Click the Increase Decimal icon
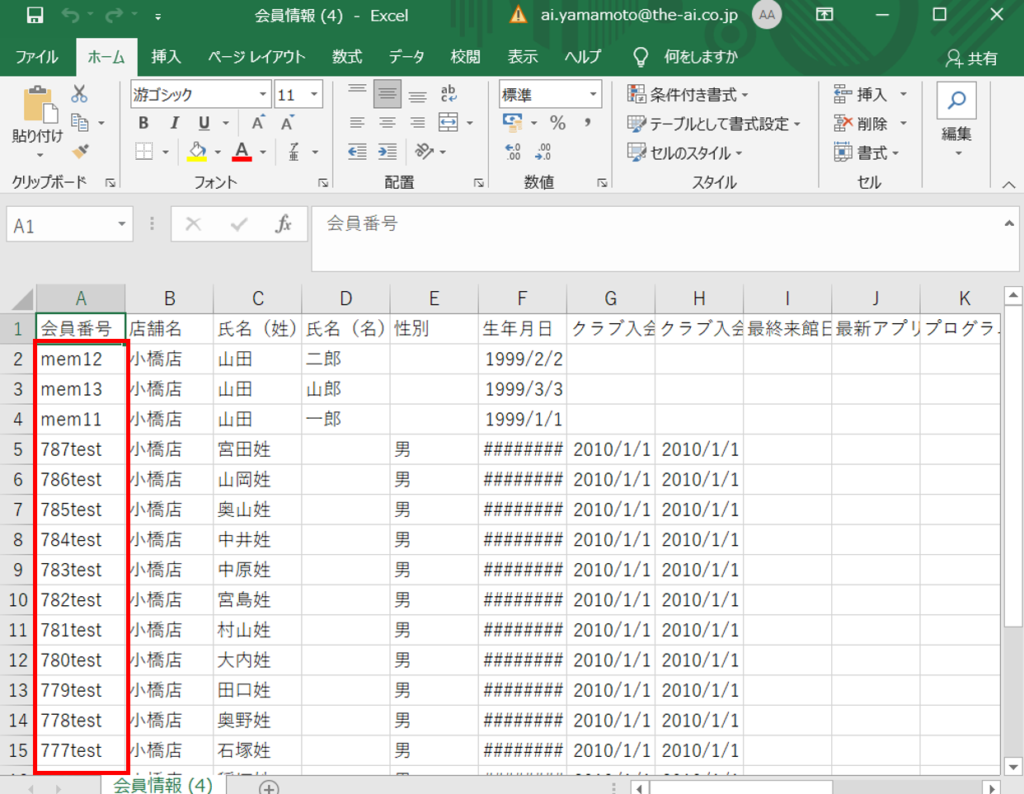The width and height of the screenshot is (1024, 794). (514, 152)
